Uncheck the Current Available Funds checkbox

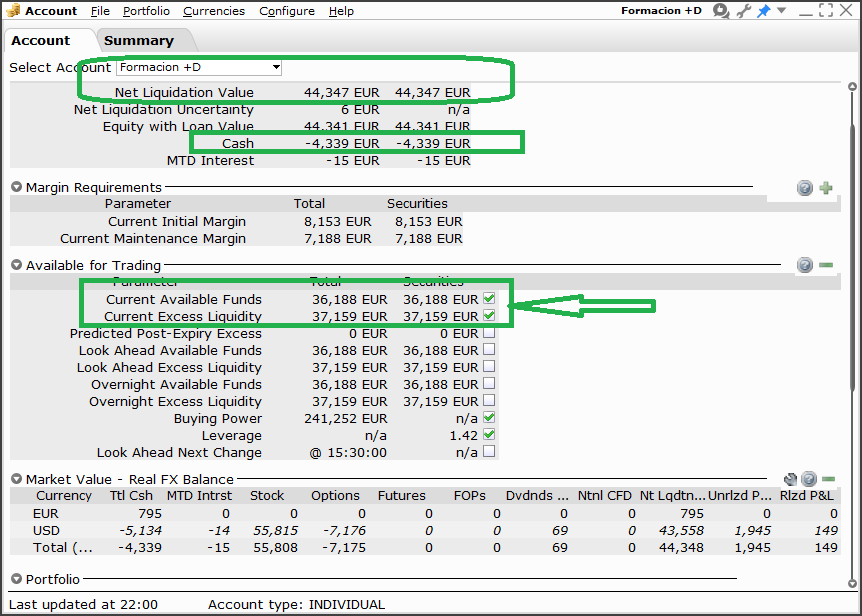tap(489, 299)
